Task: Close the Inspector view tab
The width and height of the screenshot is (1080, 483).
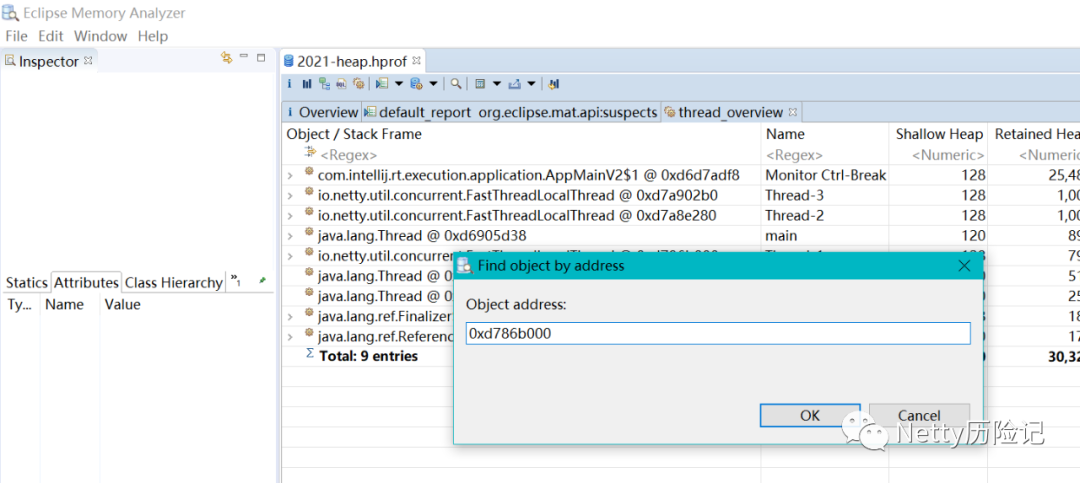Action: [x=87, y=61]
